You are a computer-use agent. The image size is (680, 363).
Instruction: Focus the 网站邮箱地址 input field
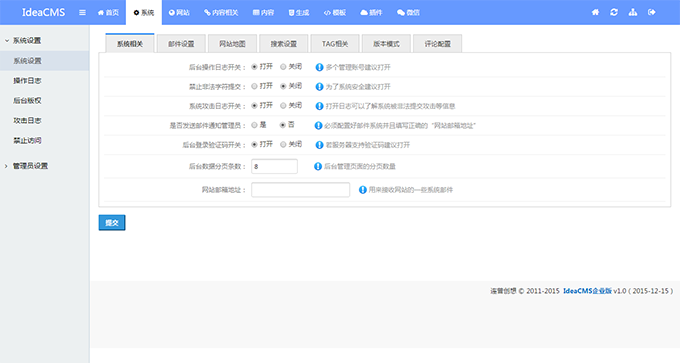[x=301, y=190]
